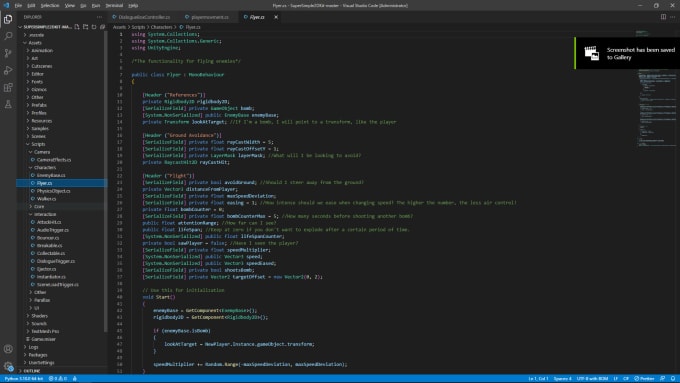This screenshot has width=680, height=383.
Task: Click Collapse Folders icon in explorer
Action: [x=102, y=27]
